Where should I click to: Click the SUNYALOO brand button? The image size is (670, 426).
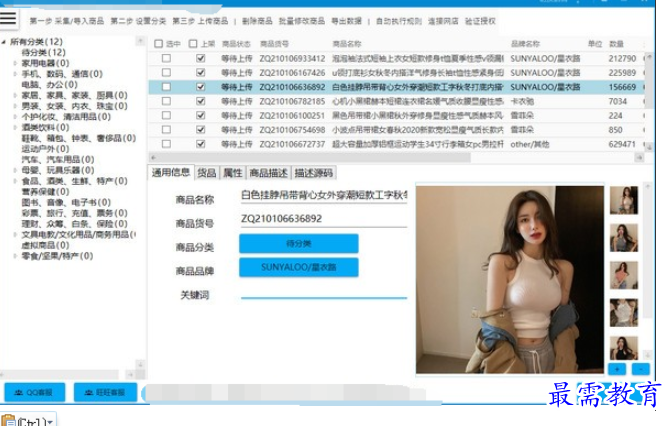(x=299, y=267)
